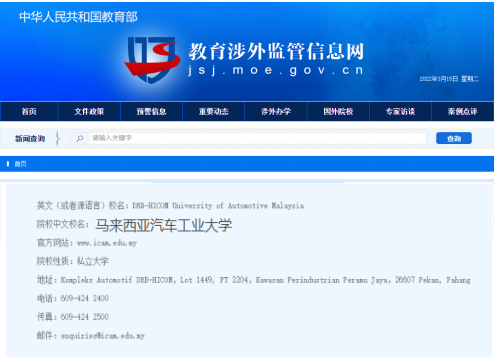Click the www.icam.edu.my website text

(107, 243)
